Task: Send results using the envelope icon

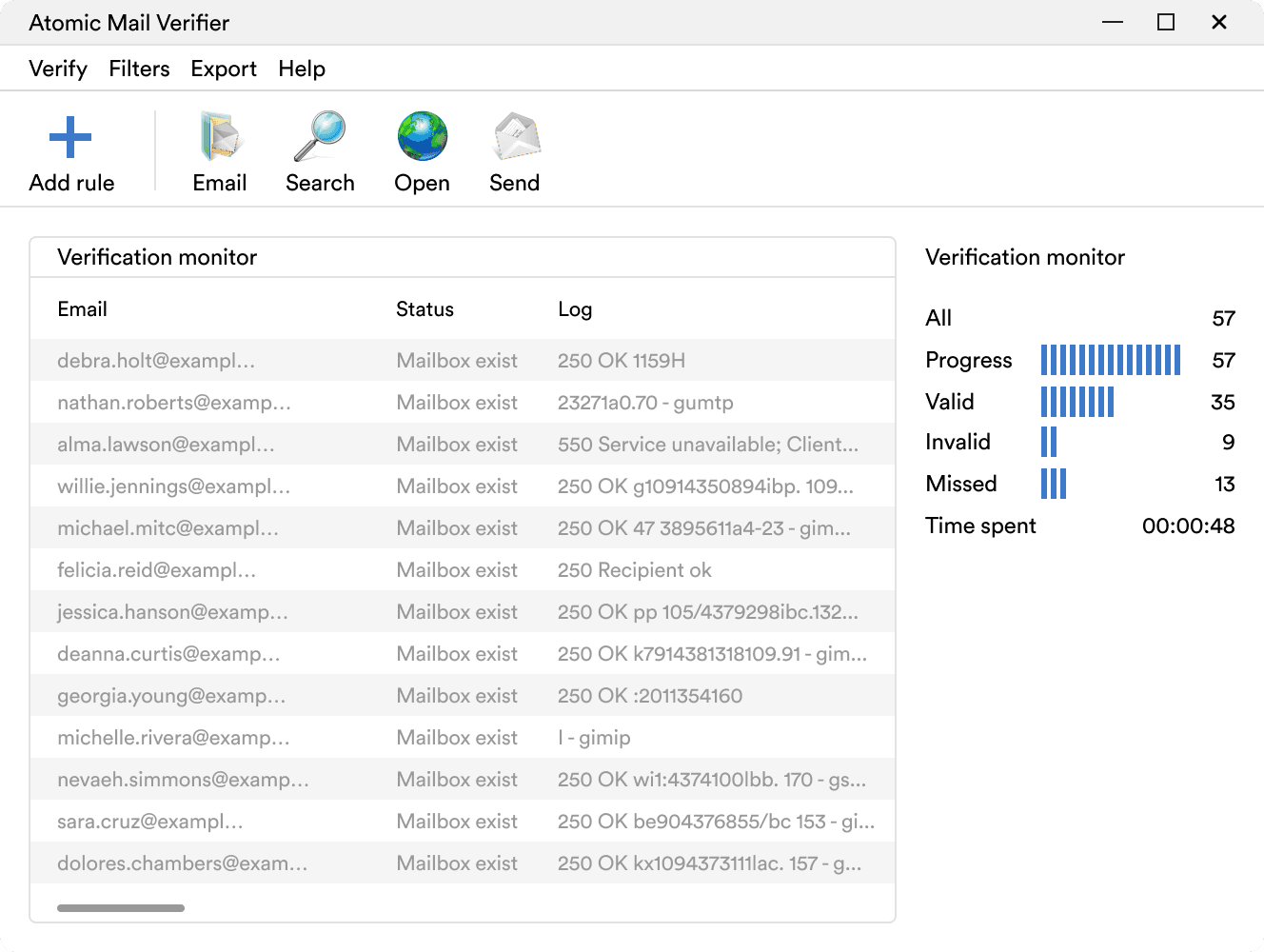Action: click(514, 136)
